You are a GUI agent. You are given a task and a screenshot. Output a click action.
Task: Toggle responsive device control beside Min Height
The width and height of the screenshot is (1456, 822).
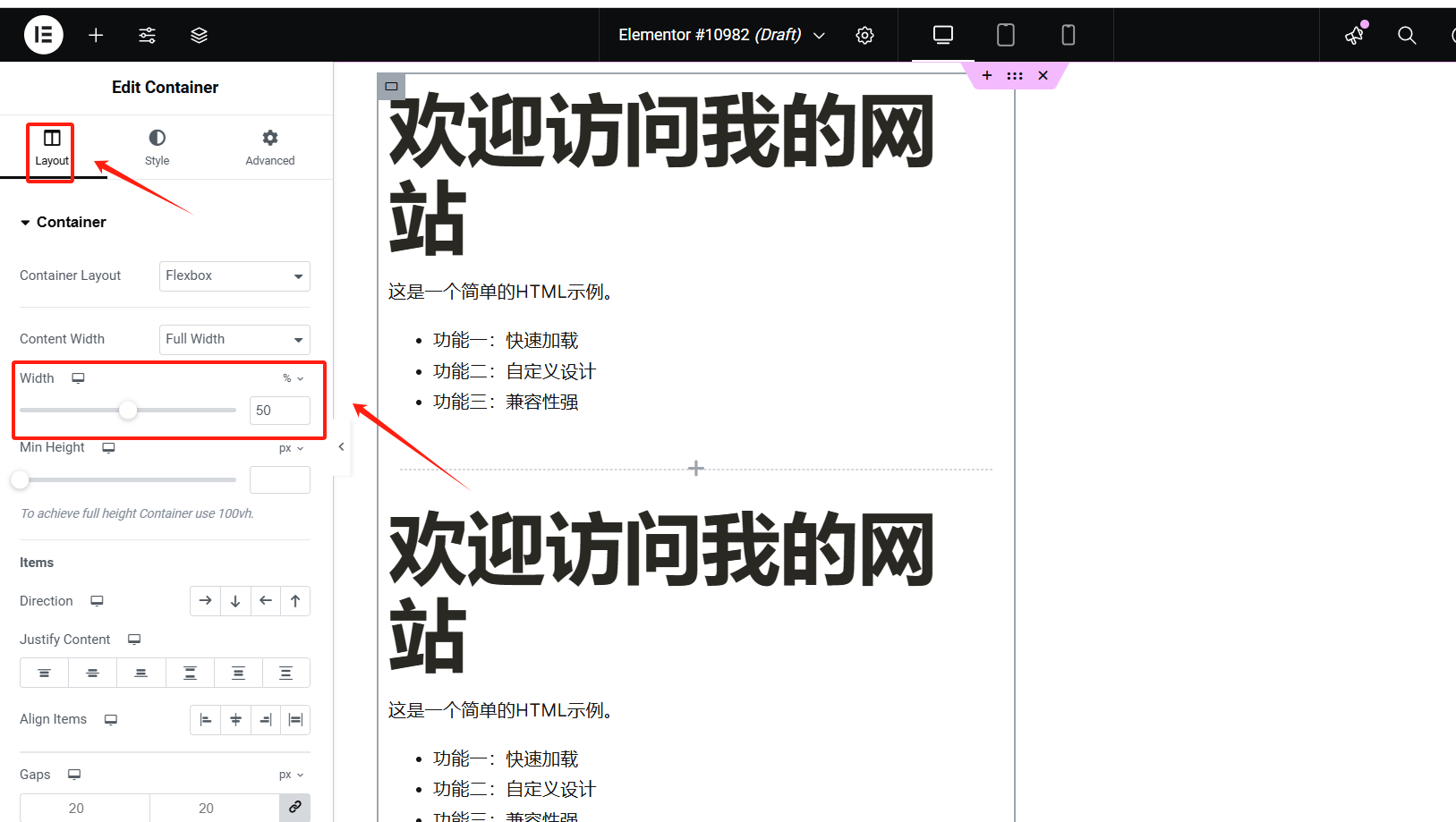[108, 447]
